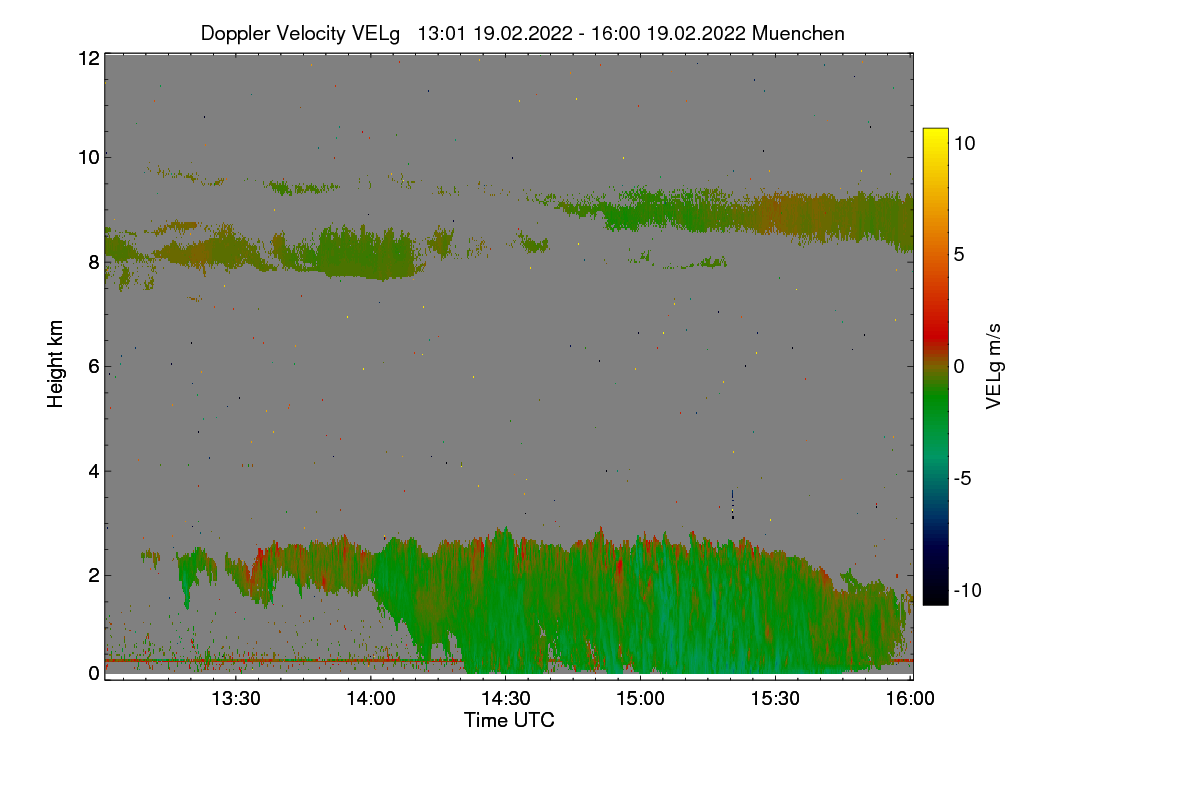Click colorbar tick label '-10'
The height and width of the screenshot is (800, 1200).
point(967,591)
